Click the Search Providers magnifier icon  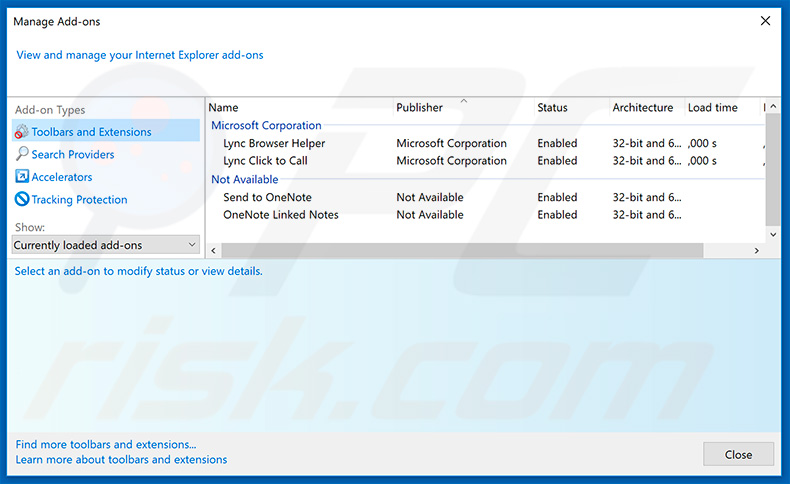(22, 154)
